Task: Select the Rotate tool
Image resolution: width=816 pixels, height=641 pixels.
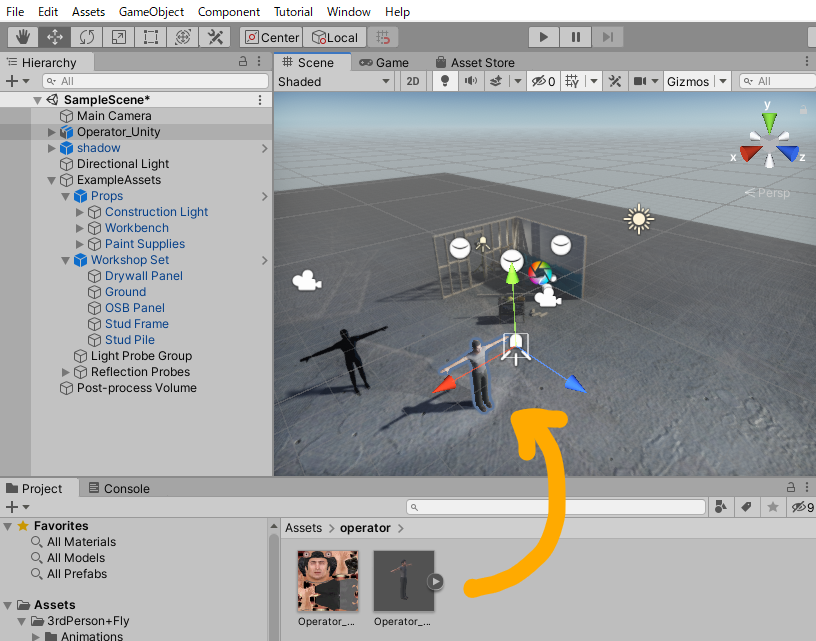Action: click(x=87, y=37)
